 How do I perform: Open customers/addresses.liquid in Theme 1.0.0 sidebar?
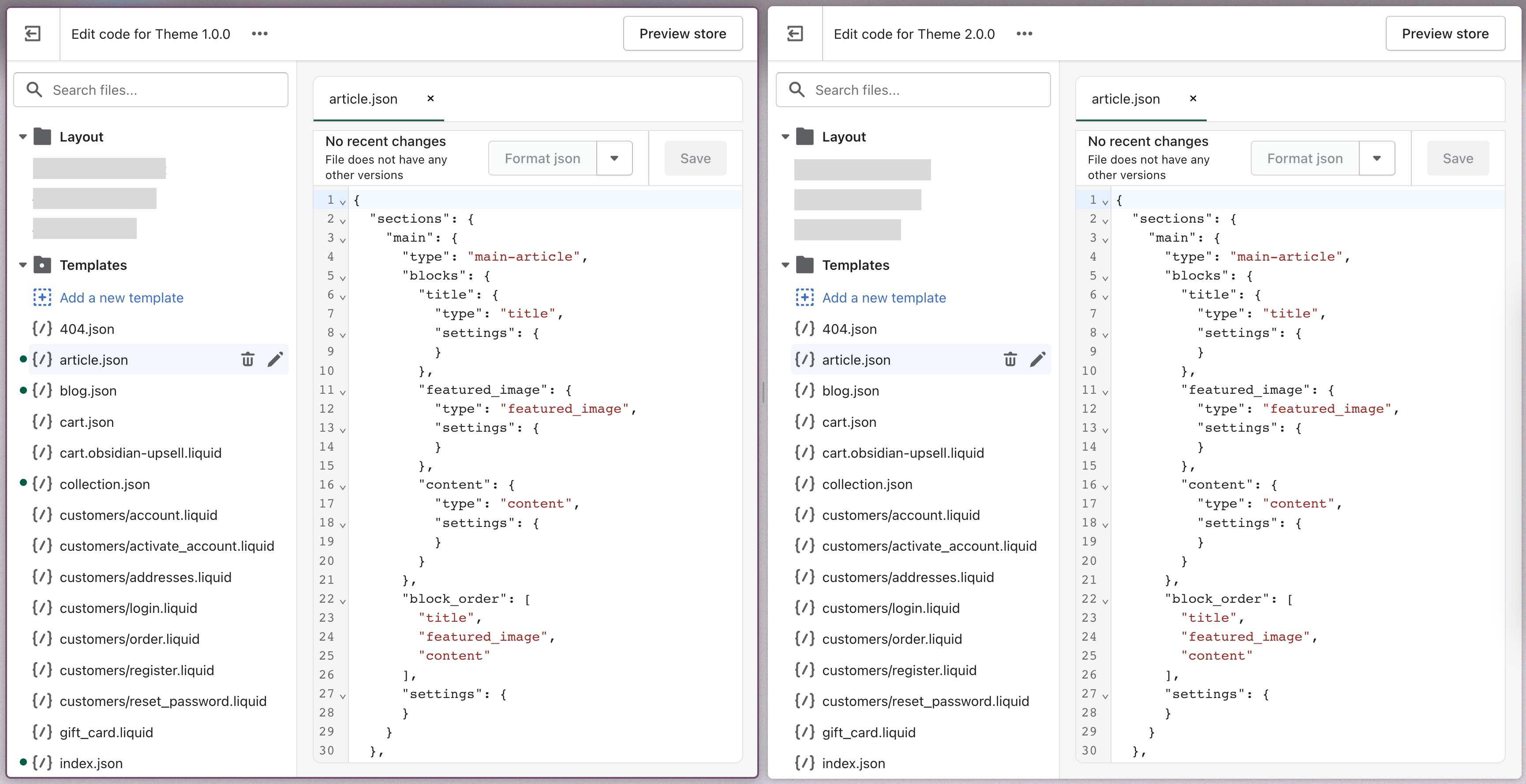coord(146,577)
